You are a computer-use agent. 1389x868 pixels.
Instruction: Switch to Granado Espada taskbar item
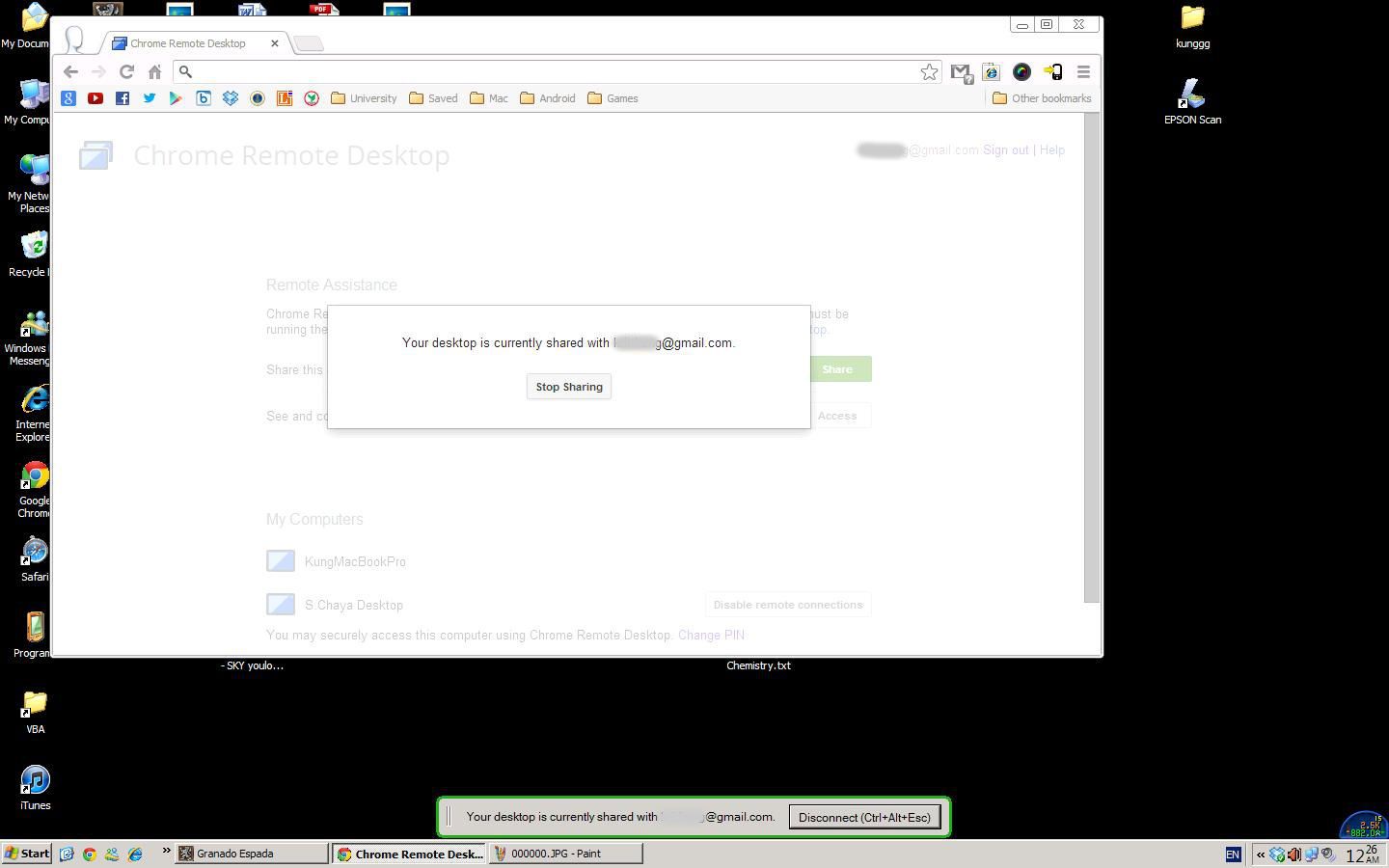[251, 854]
